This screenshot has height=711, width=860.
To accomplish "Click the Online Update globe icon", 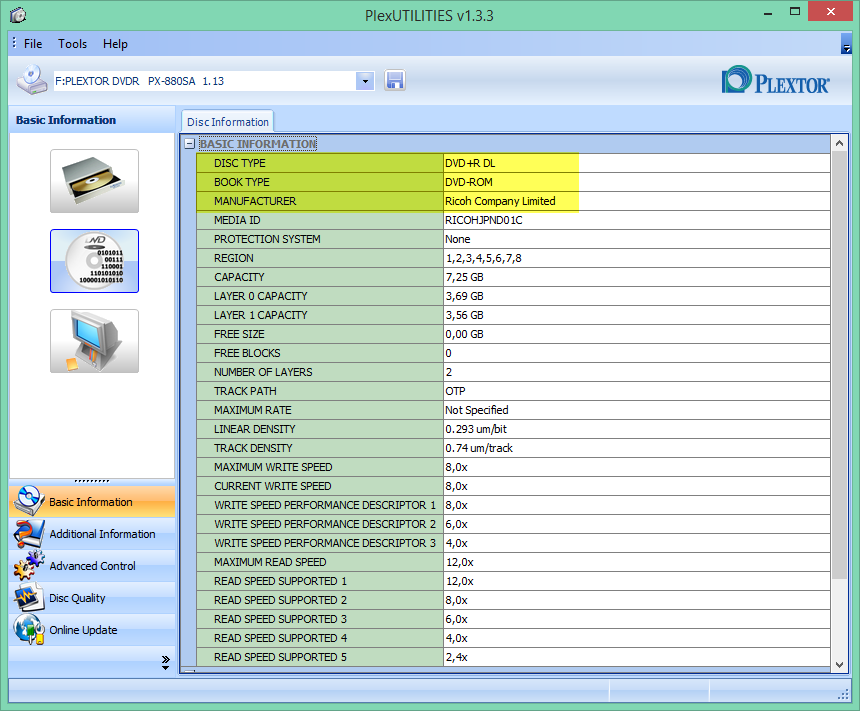I will pos(29,629).
